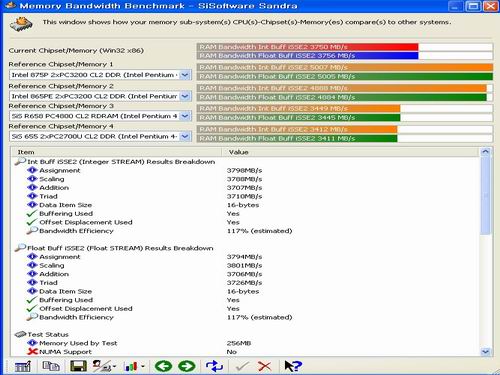This screenshot has width=500, height=375.
Task: Click the results list scroll down arrow
Action: click(x=485, y=351)
